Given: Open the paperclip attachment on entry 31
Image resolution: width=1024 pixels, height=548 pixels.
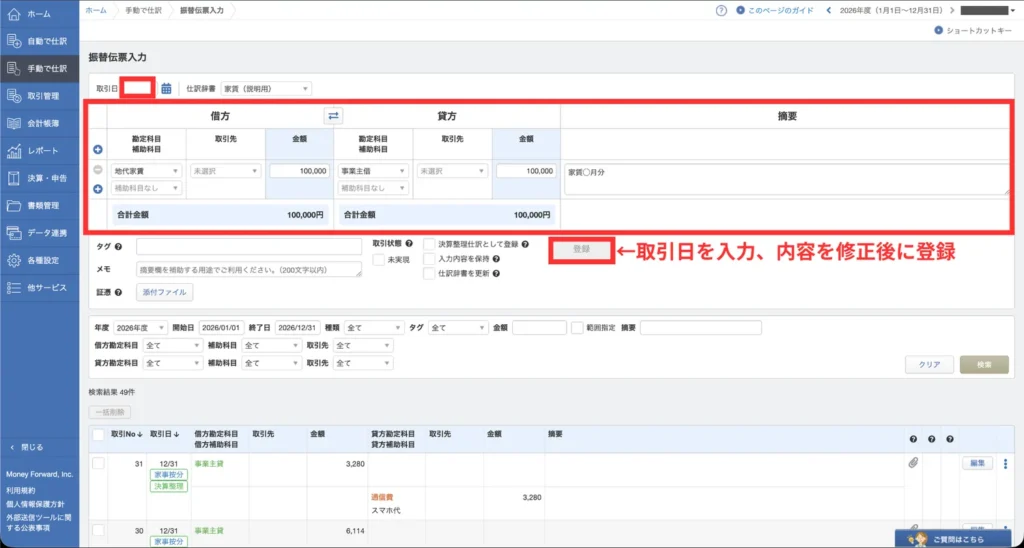Looking at the screenshot, I should (913, 463).
